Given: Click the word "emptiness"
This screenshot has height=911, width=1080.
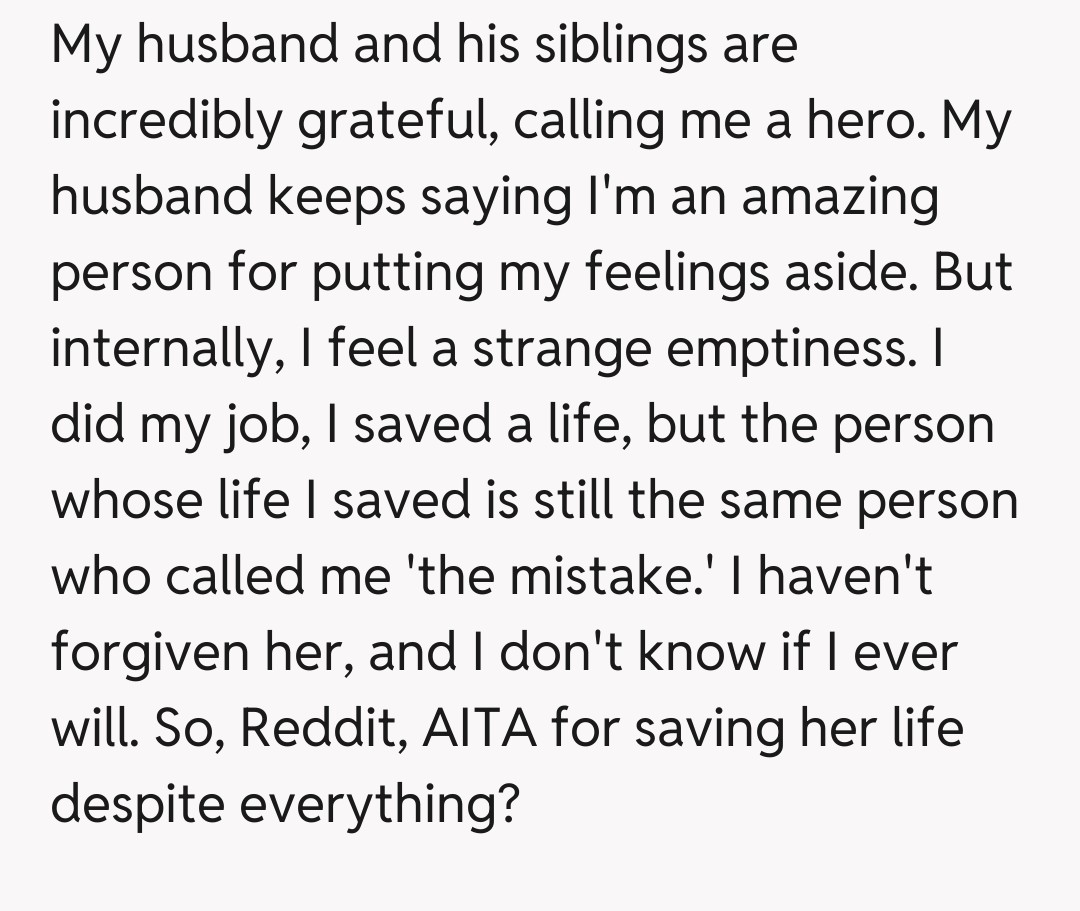Looking at the screenshot, I should (x=811, y=349).
